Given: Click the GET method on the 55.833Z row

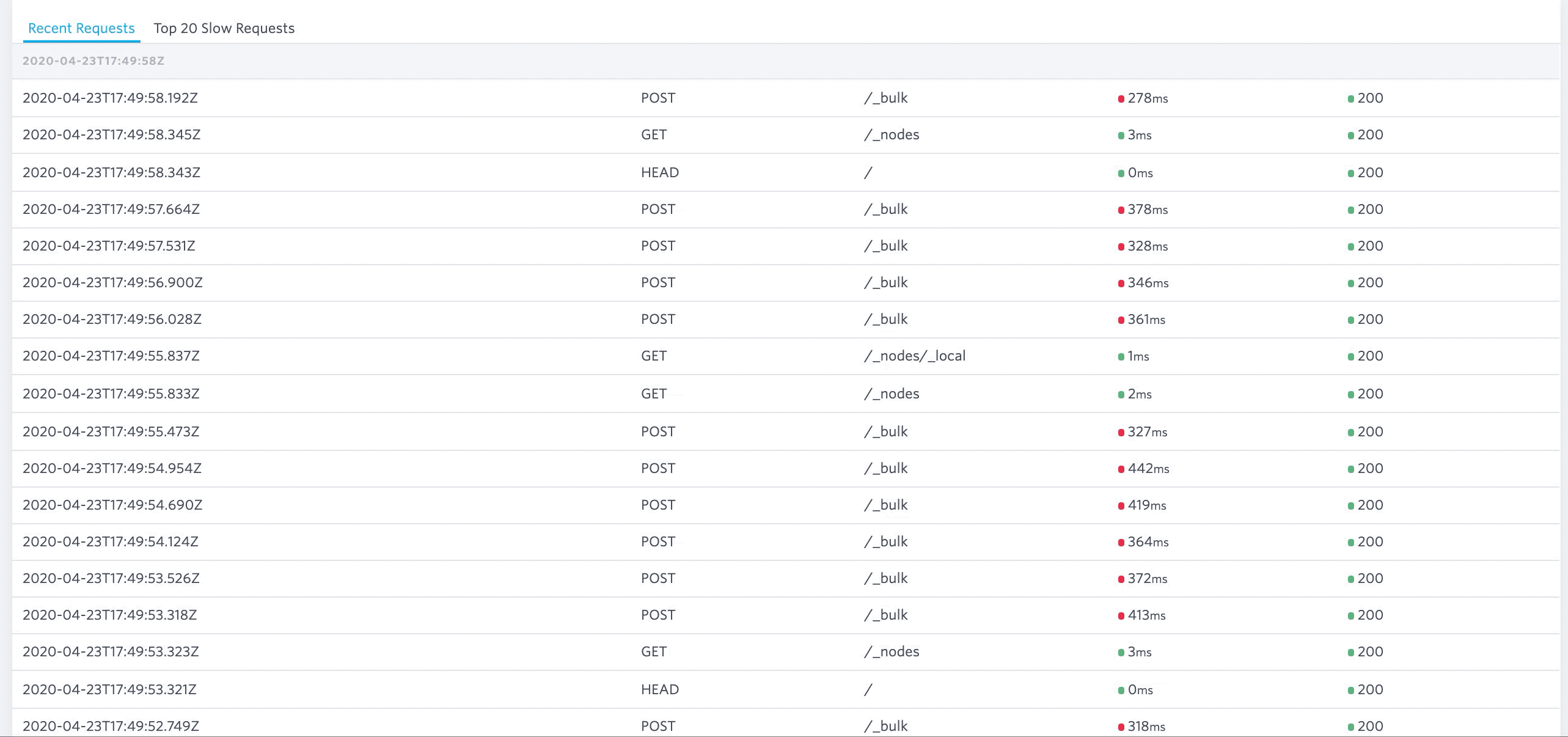Looking at the screenshot, I should (654, 394).
